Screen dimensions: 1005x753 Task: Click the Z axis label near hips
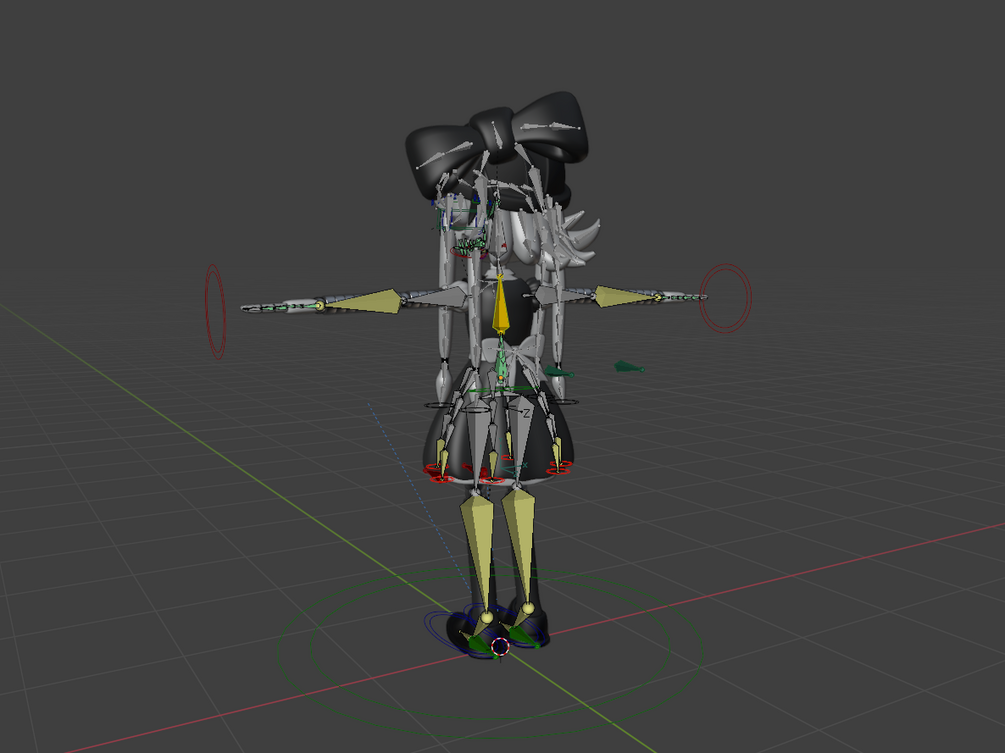(x=527, y=413)
